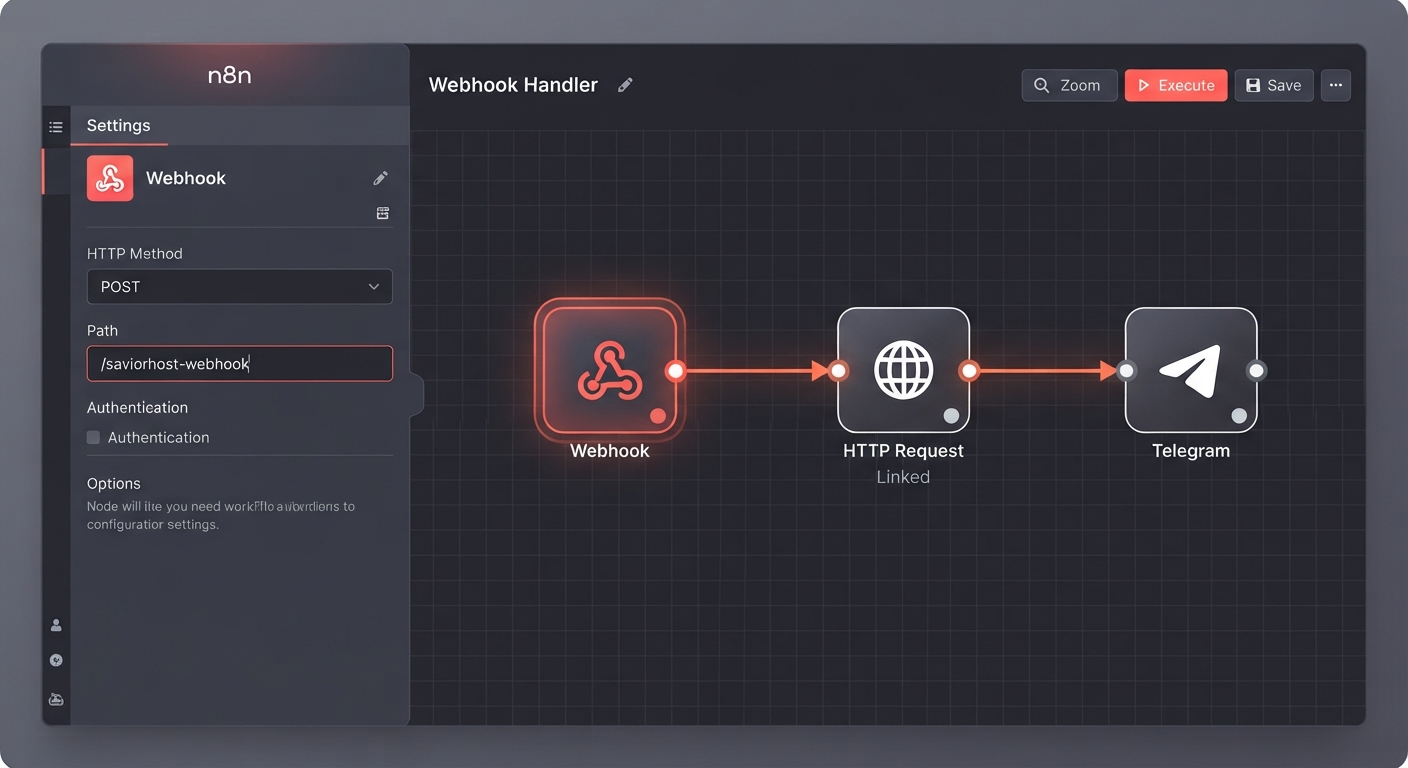Click the Path label

[102, 330]
